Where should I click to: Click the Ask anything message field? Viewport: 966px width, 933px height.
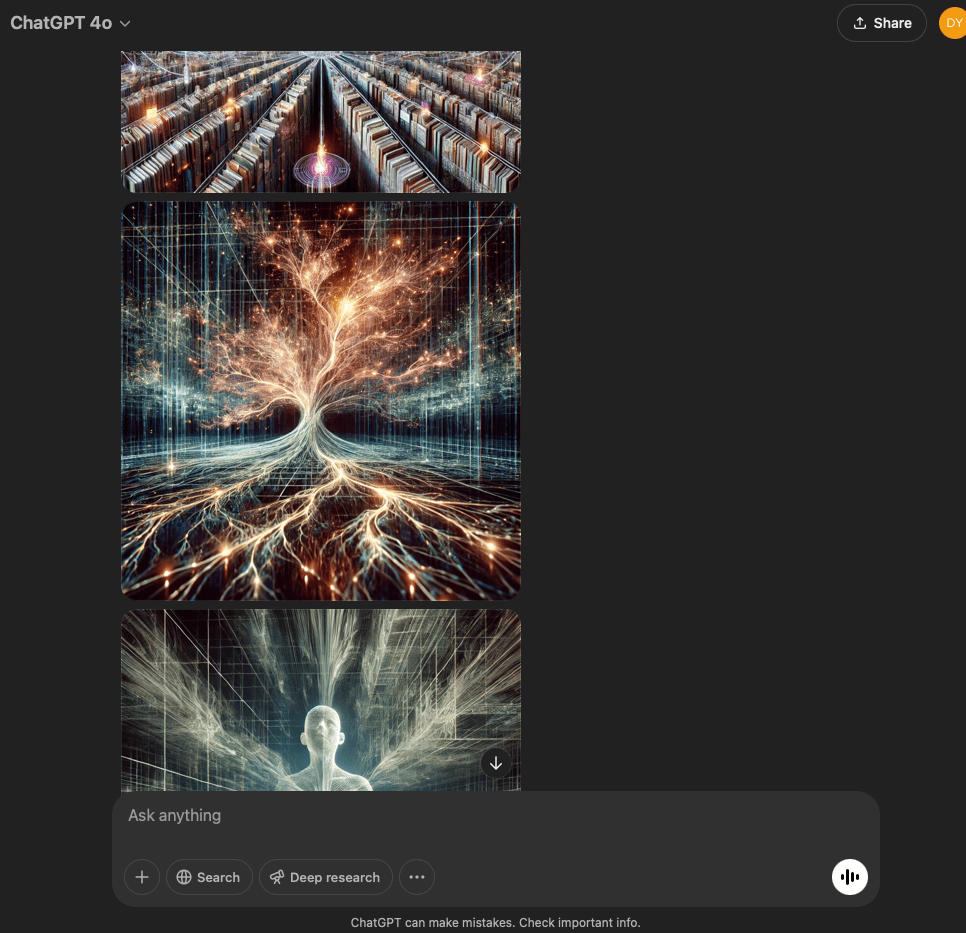coord(400,815)
